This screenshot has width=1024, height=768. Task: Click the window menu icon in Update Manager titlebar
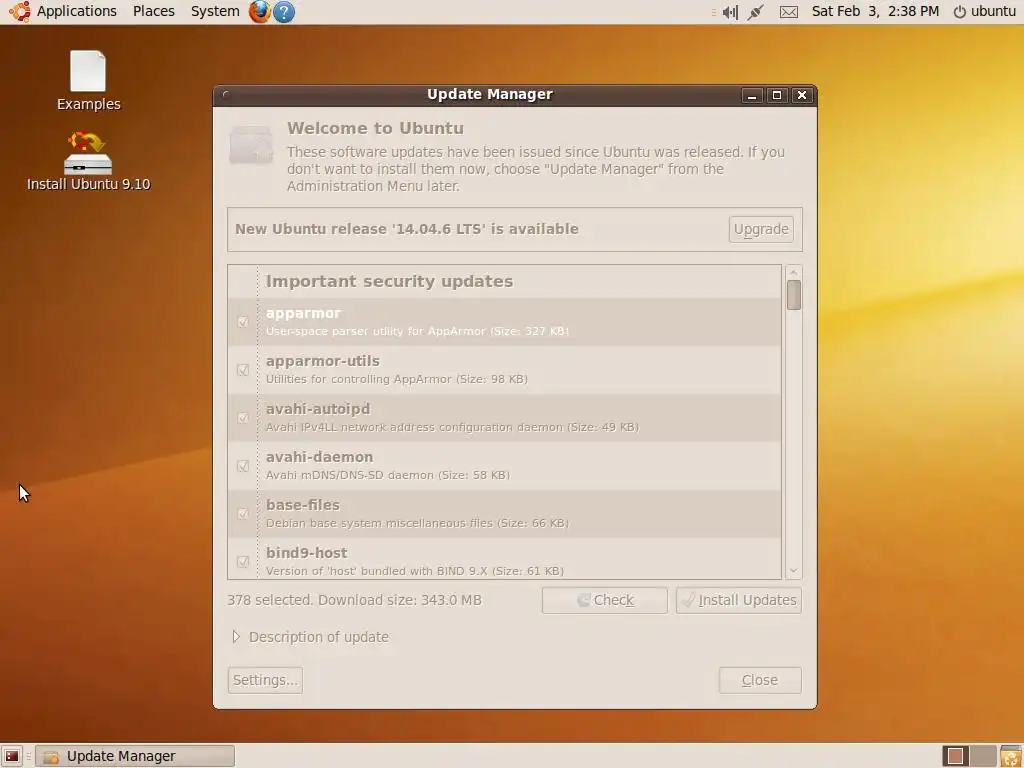point(225,95)
